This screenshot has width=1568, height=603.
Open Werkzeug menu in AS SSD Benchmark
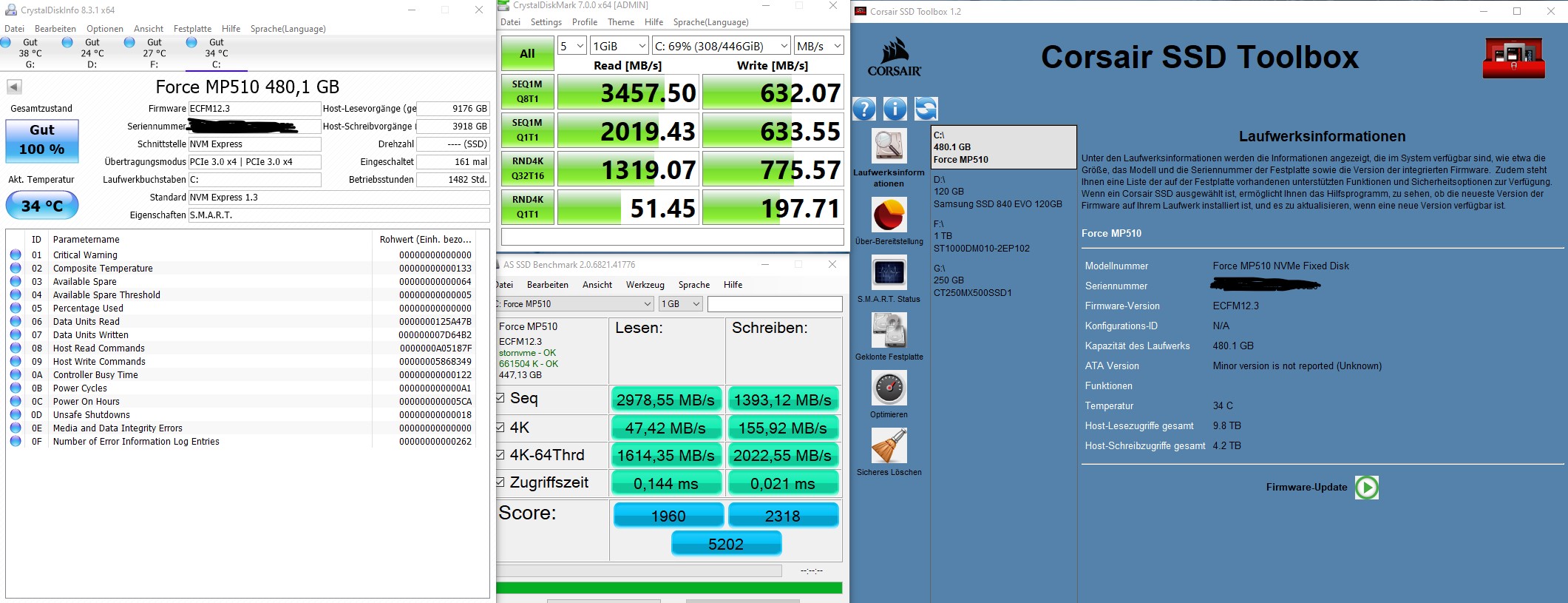coord(645,285)
